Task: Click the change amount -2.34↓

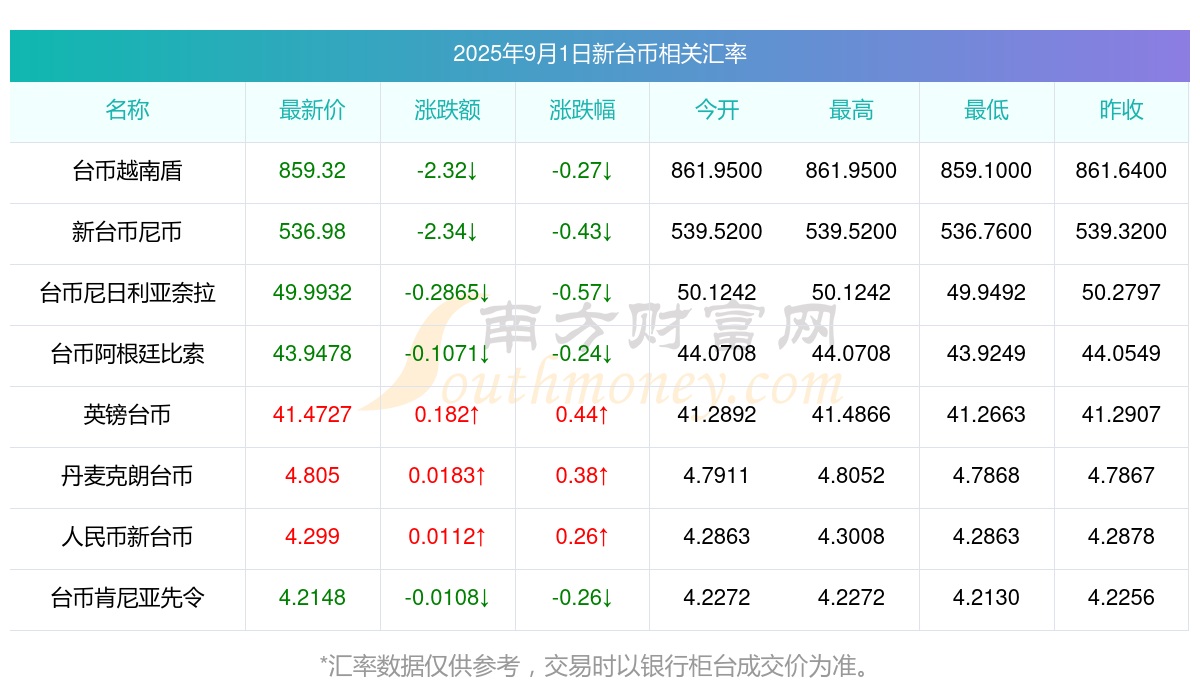Action: click(x=447, y=232)
